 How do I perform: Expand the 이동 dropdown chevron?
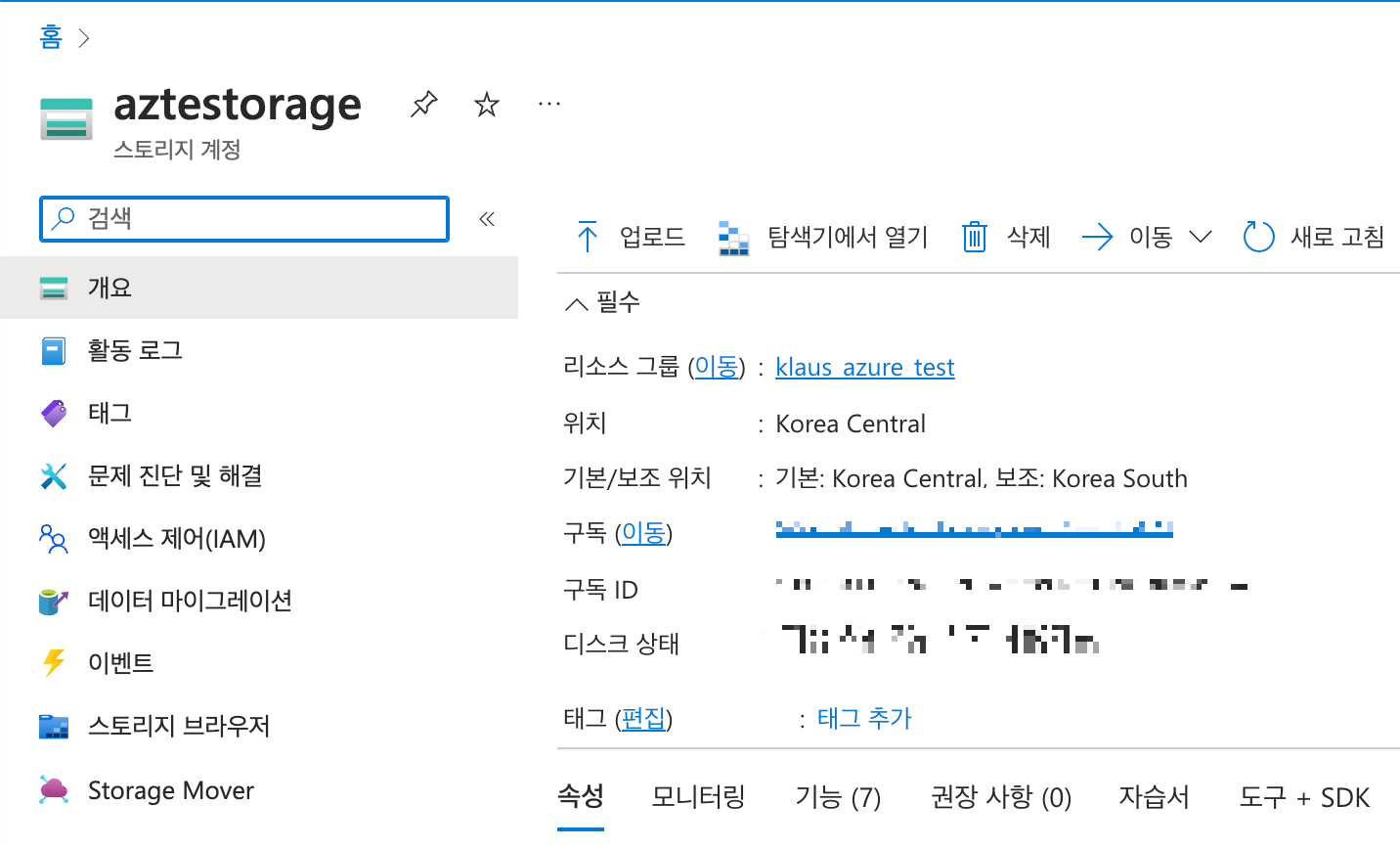pyautogui.click(x=1201, y=237)
